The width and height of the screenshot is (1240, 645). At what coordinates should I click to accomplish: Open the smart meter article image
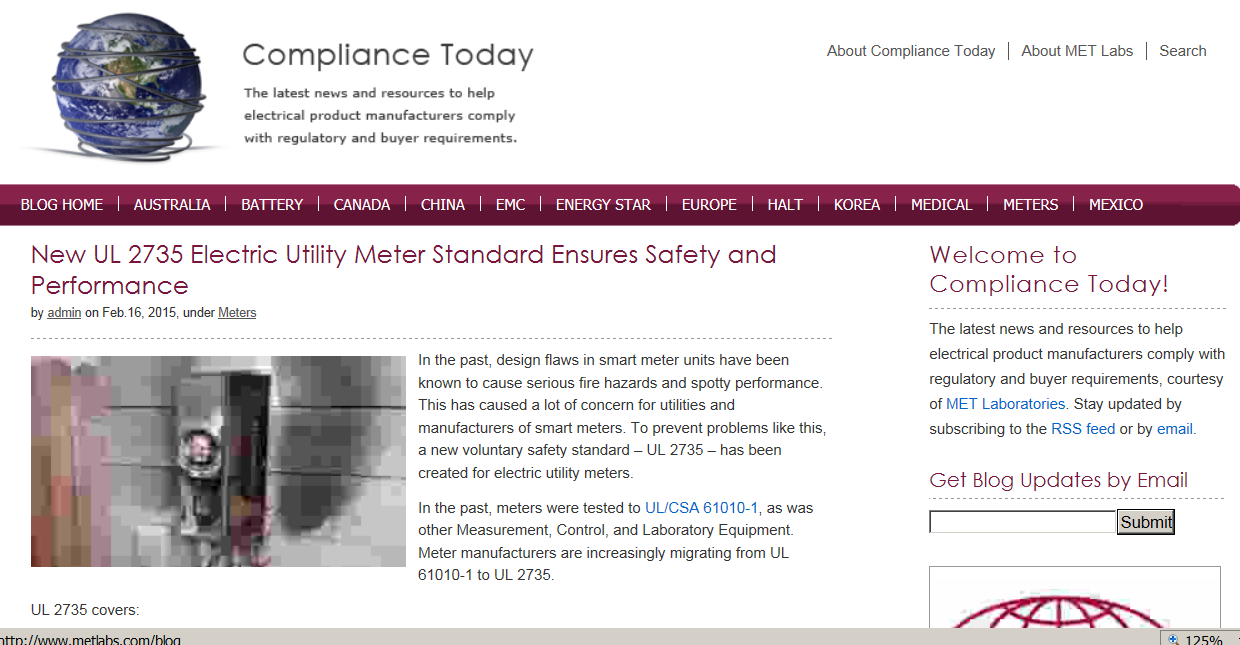(x=218, y=461)
